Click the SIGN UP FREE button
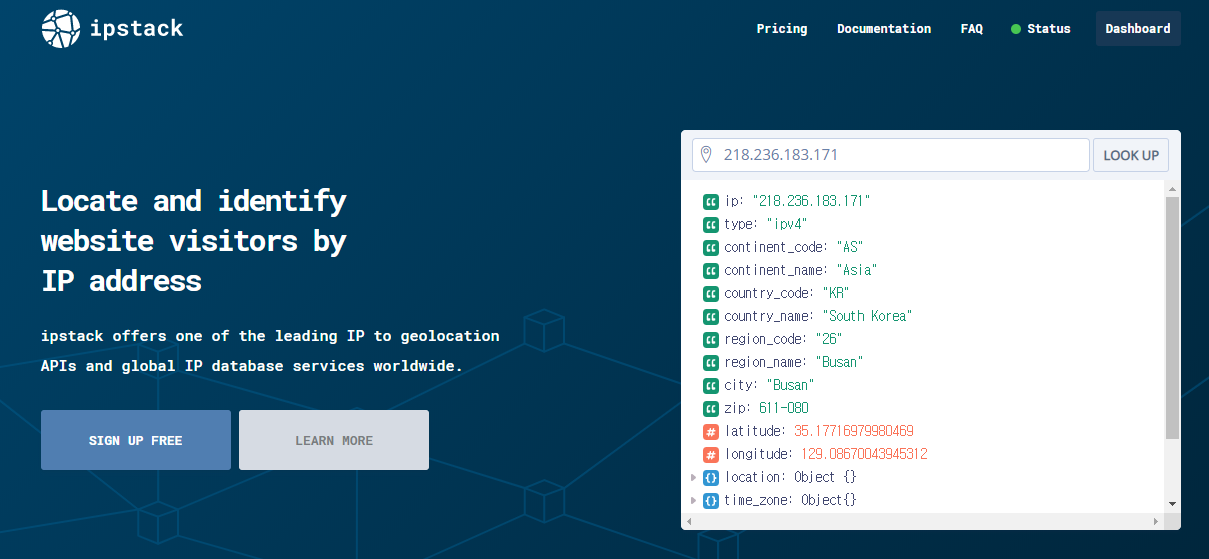Screen dimensions: 1209x559 [x=136, y=440]
